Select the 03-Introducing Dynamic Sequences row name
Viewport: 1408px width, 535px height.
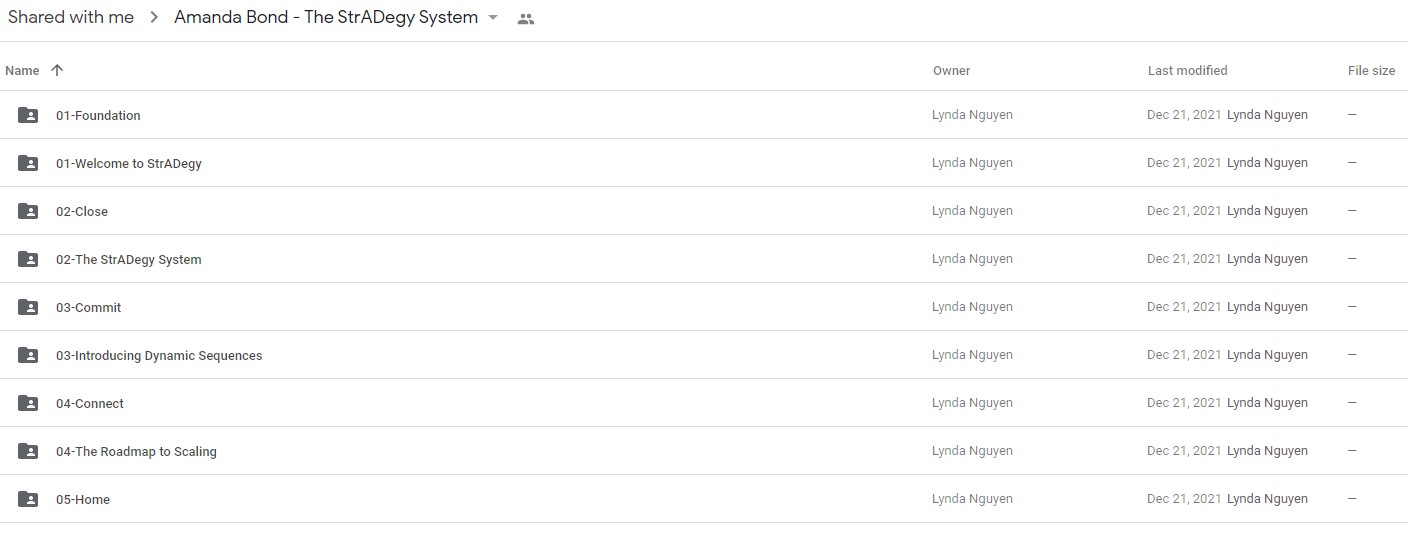pos(159,355)
